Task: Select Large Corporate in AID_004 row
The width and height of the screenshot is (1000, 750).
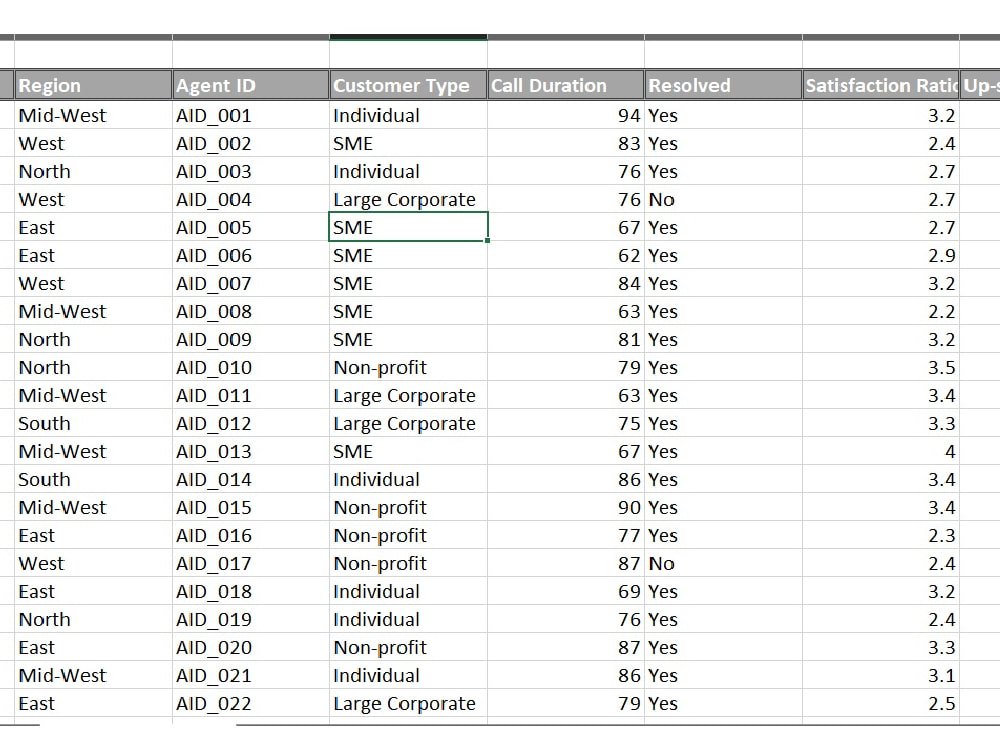Action: click(408, 200)
